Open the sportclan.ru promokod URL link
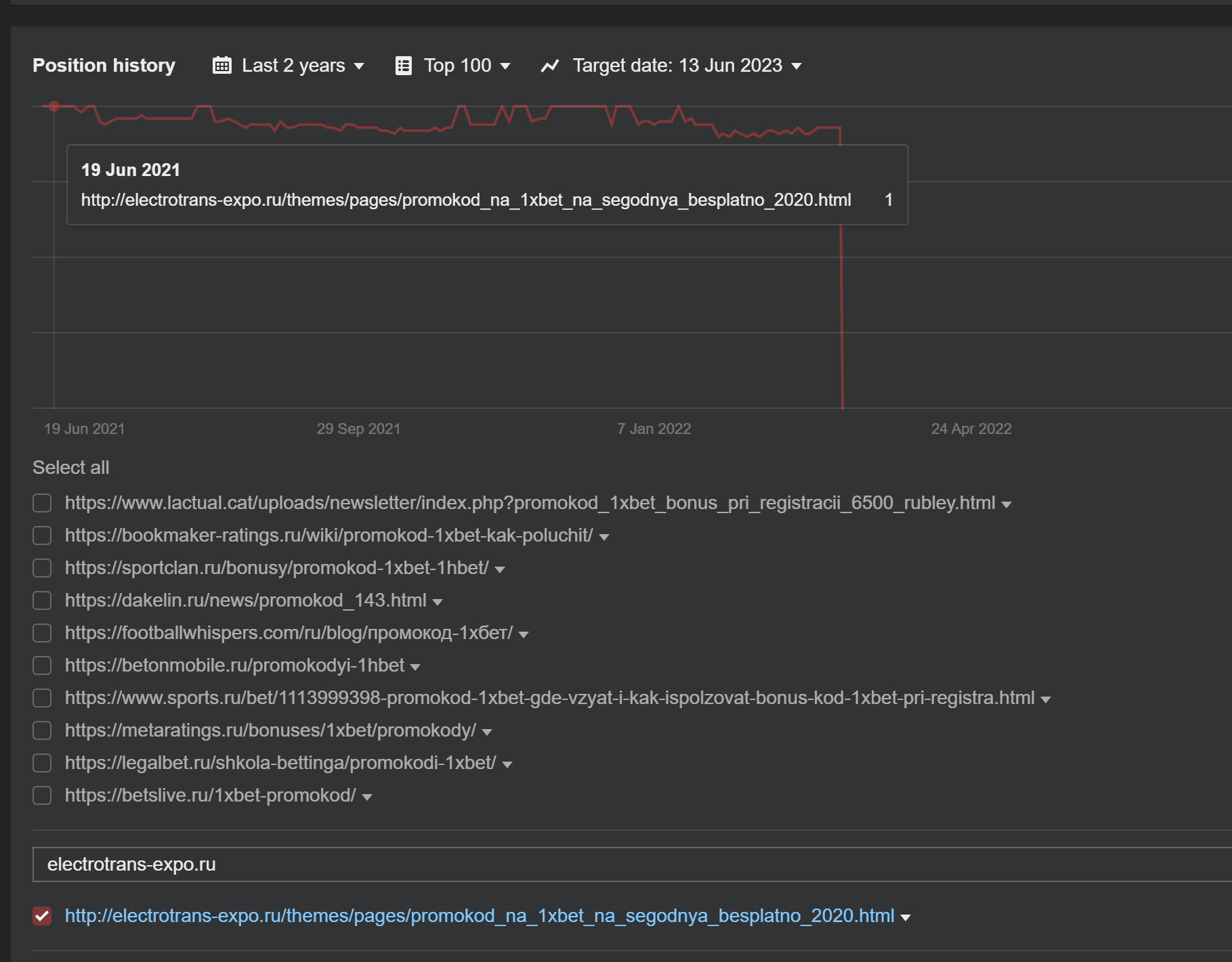This screenshot has width=1232, height=962. 276,568
